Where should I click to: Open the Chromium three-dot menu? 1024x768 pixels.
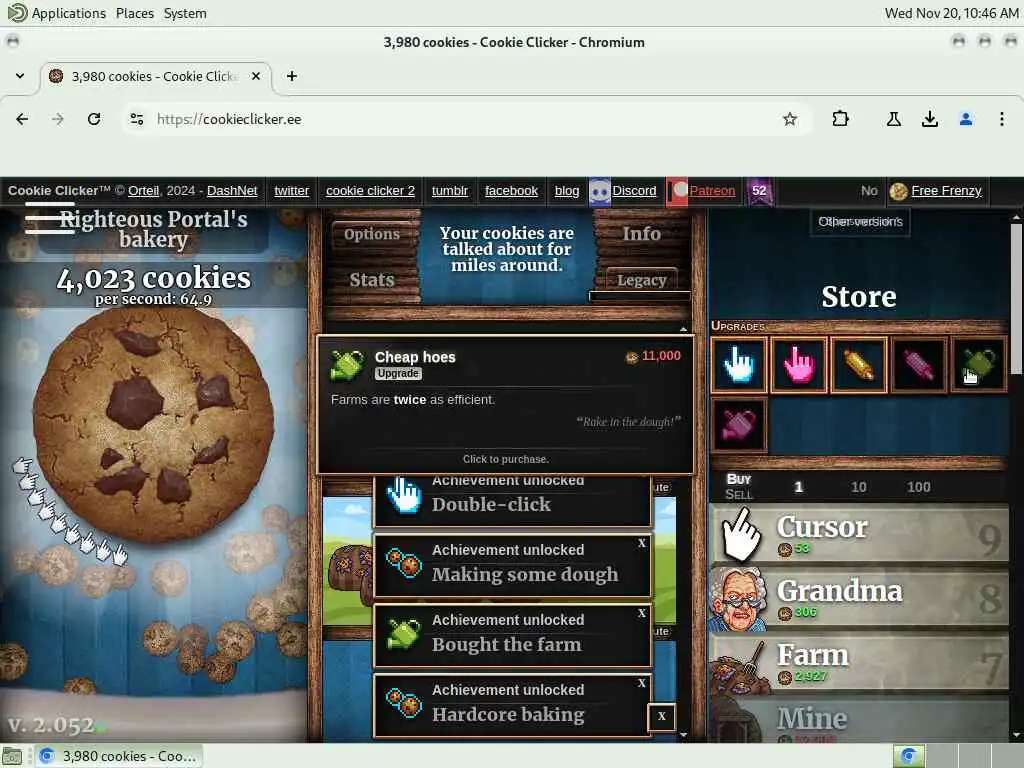(x=1002, y=119)
